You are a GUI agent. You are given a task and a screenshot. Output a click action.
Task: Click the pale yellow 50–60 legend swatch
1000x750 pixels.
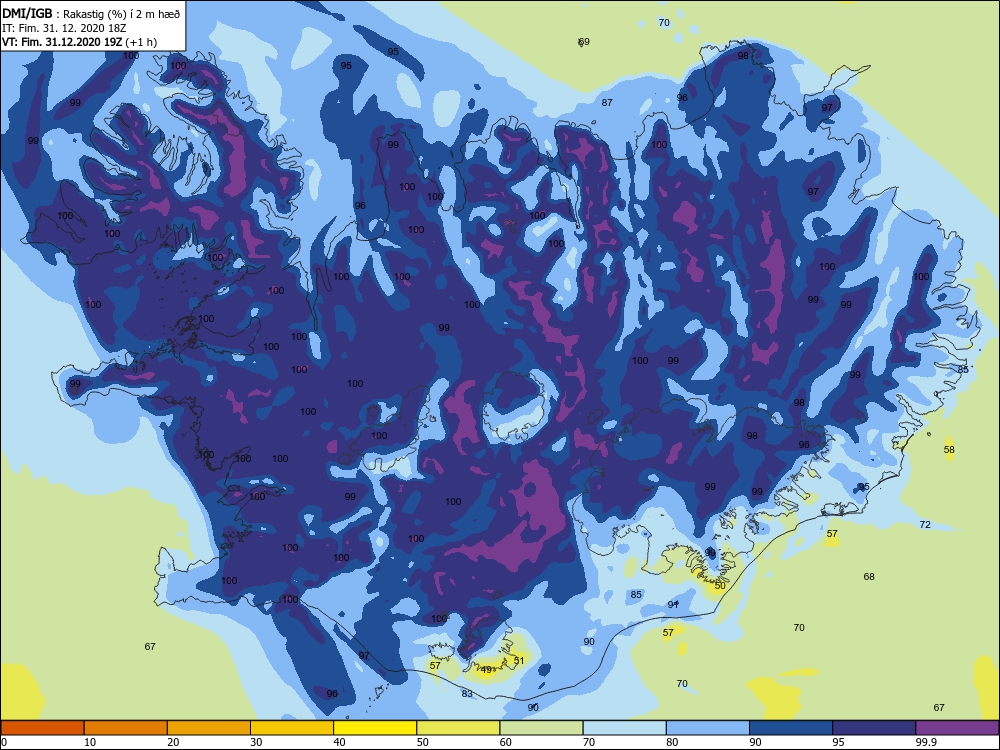(x=458, y=728)
